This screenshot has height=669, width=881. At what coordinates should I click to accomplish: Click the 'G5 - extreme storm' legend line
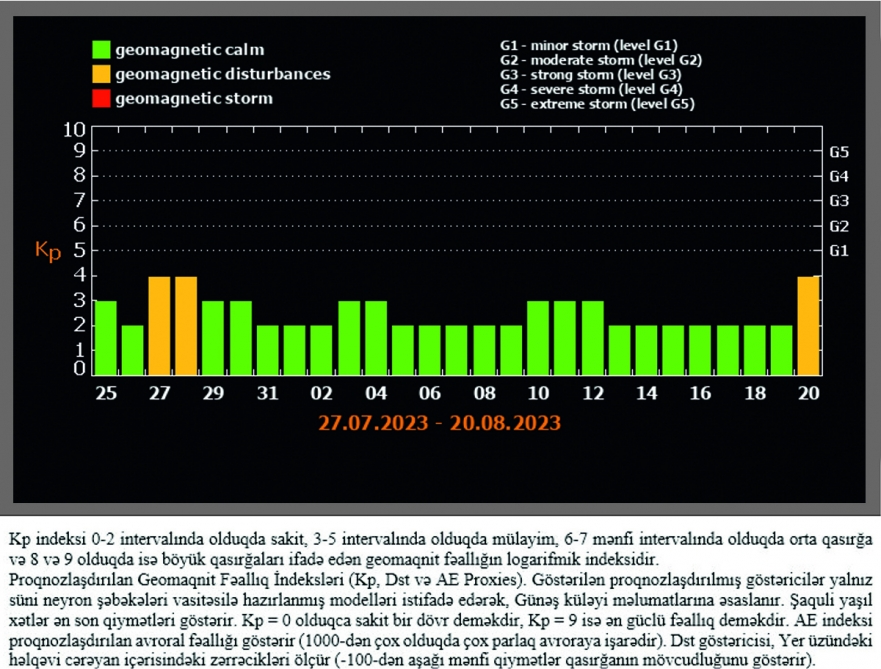[x=597, y=104]
